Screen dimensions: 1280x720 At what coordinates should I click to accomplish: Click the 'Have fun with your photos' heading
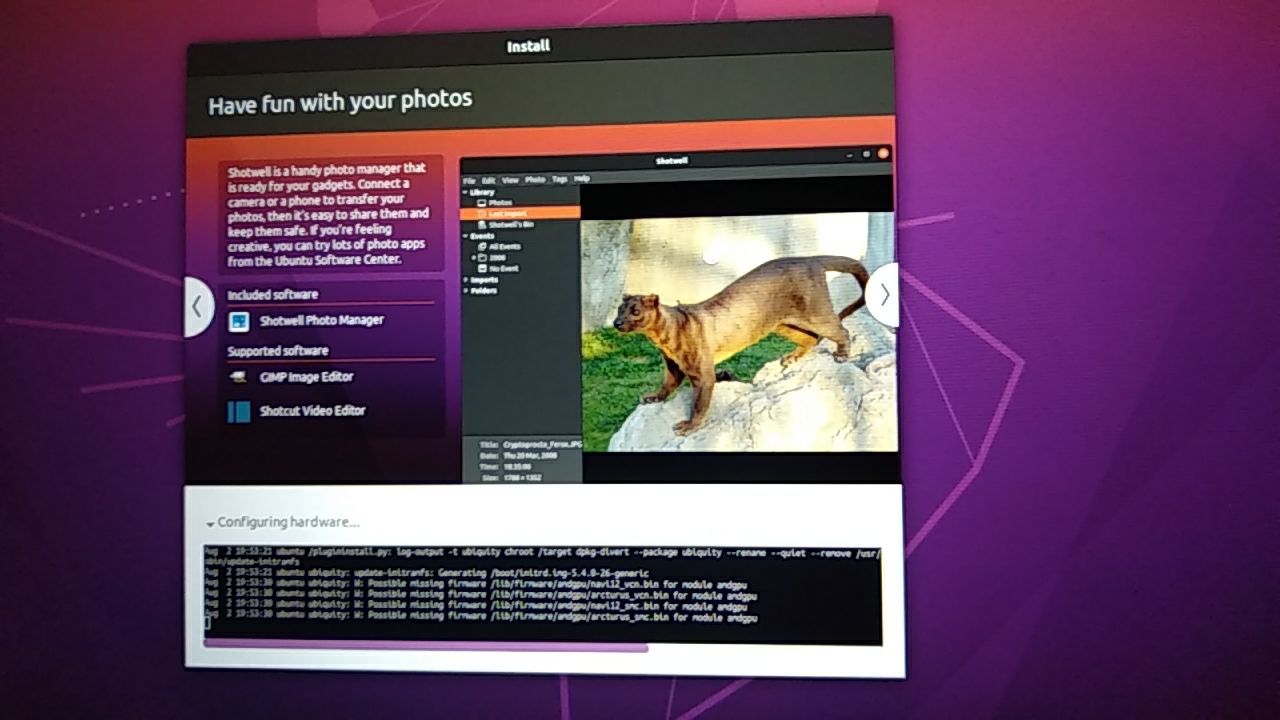(x=340, y=102)
